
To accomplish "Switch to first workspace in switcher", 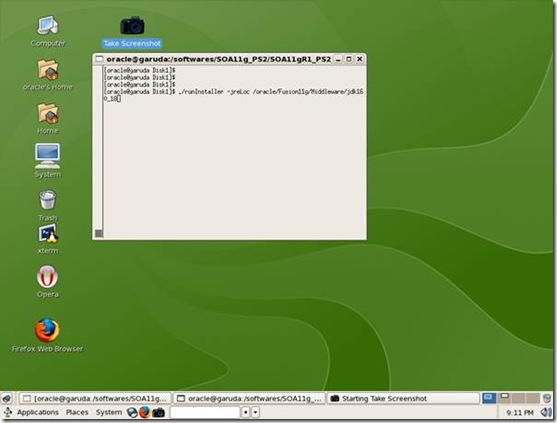I will [489, 398].
